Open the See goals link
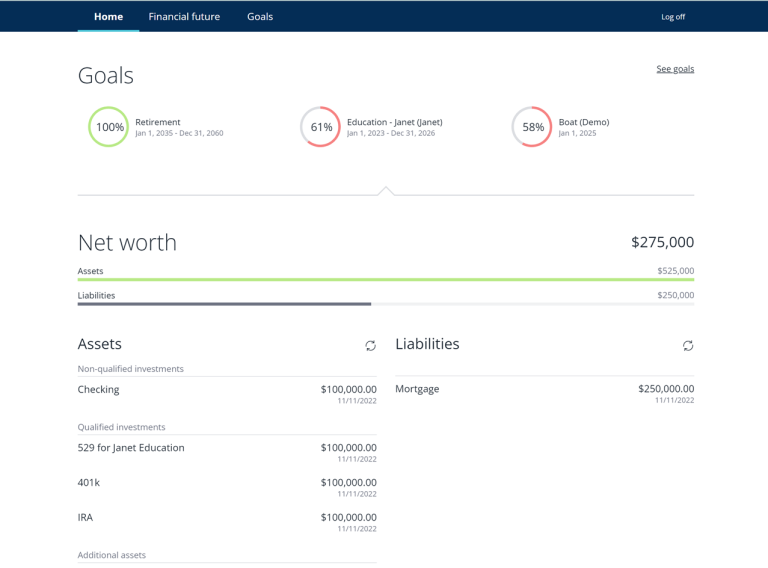 [675, 69]
